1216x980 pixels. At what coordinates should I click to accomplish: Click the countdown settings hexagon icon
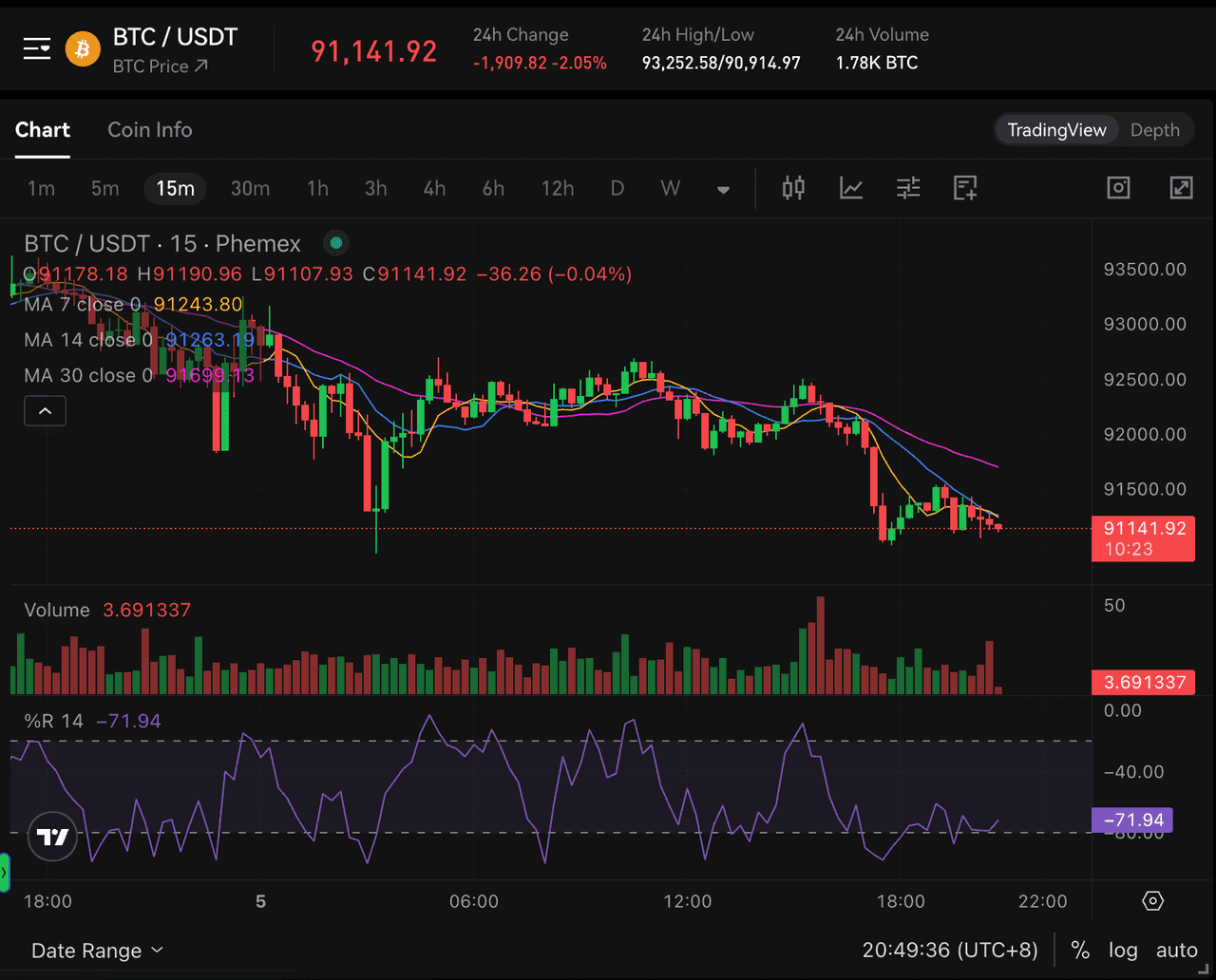[1152, 900]
